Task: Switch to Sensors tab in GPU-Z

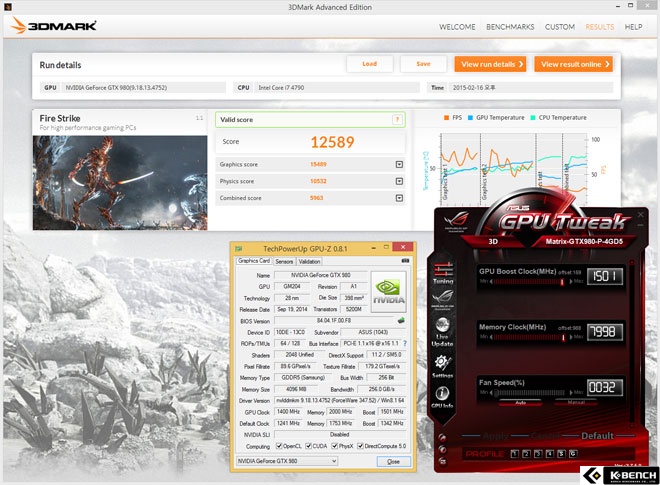Action: 284,261
